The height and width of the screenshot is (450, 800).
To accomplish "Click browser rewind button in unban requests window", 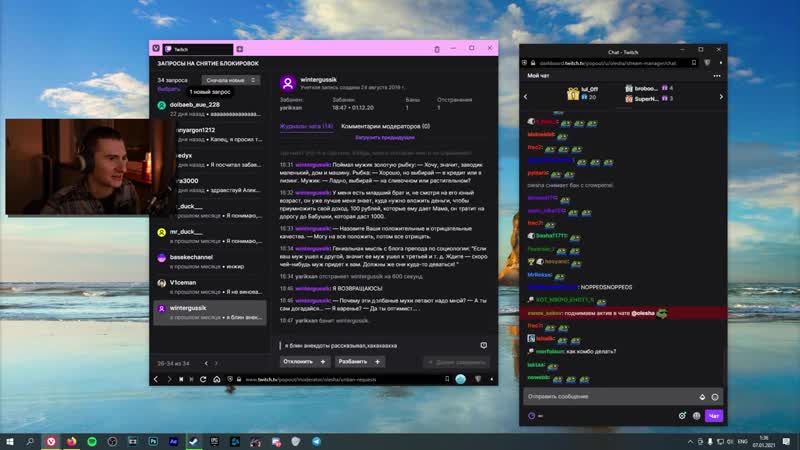I will 181,379.
